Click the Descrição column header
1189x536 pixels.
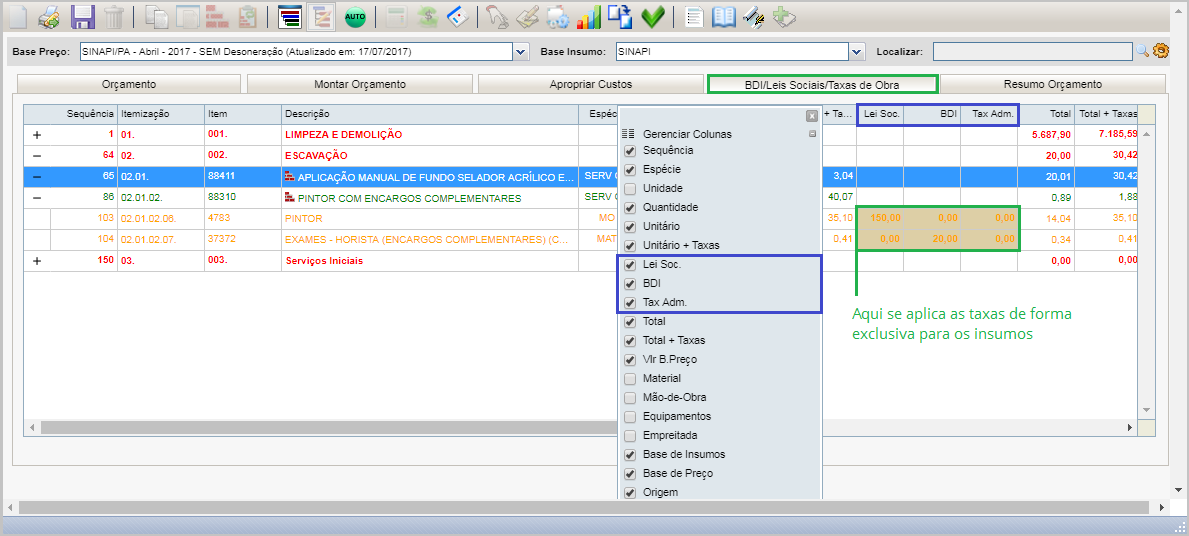coord(430,114)
